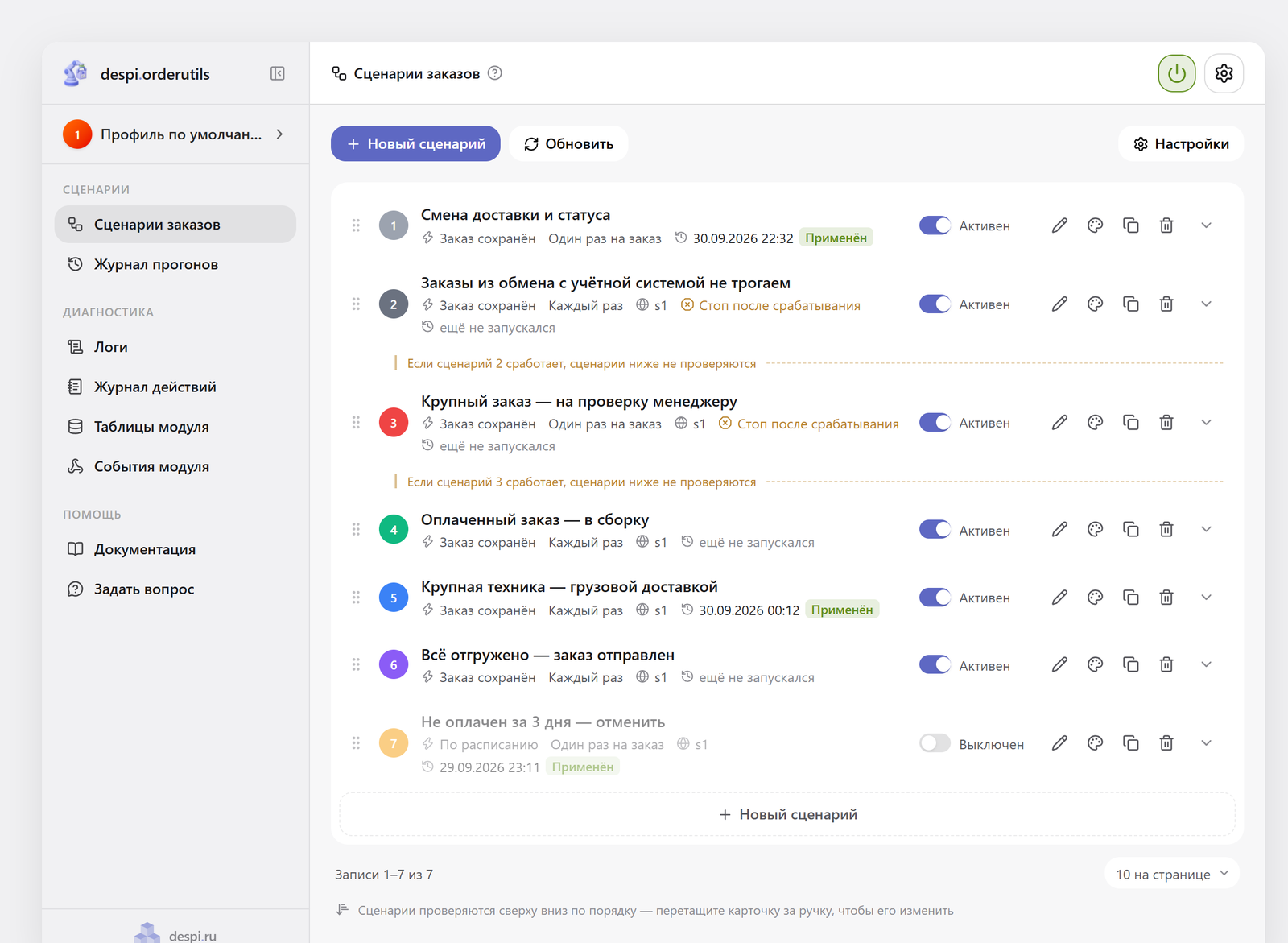Image resolution: width=1288 pixels, height=943 pixels.
Task: Duplicate the 'Оплаченный заказ — в сборку' scenario
Action: click(x=1130, y=530)
